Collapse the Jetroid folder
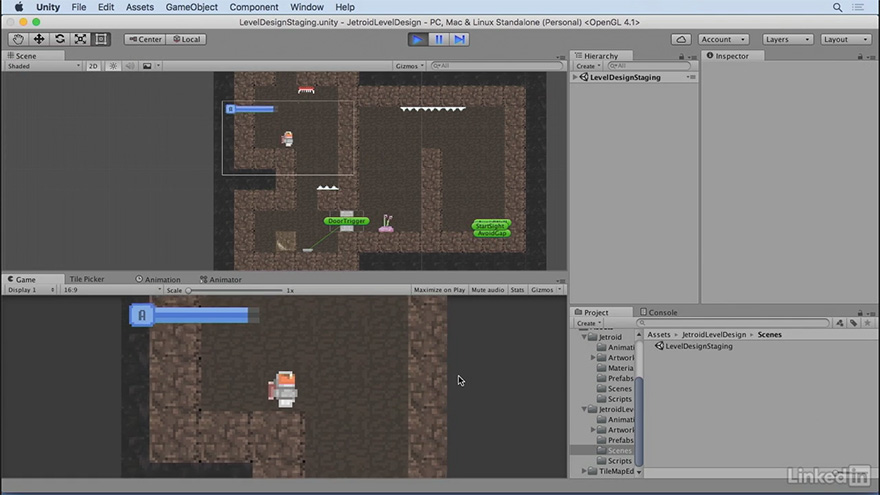 pyautogui.click(x=584, y=337)
